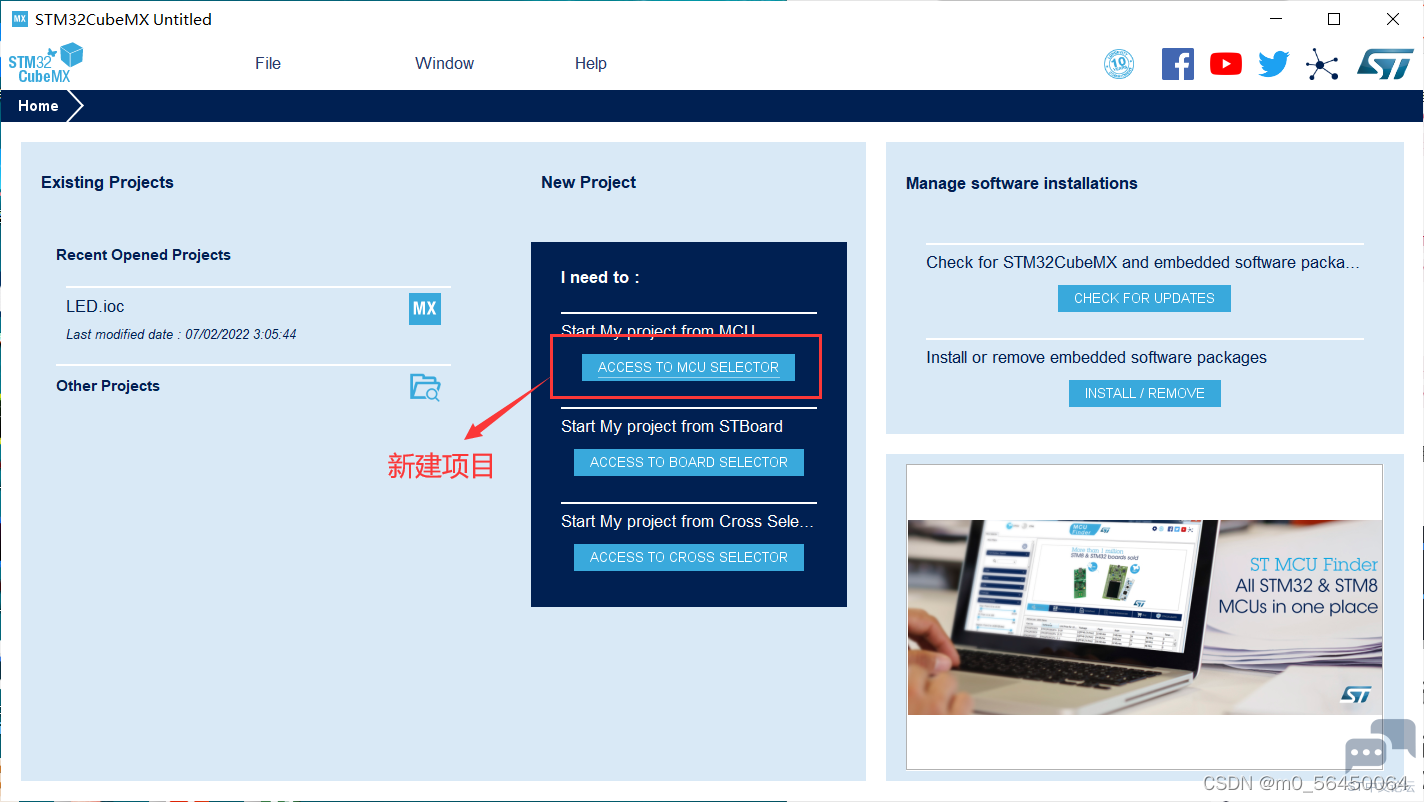Open the 10-year anniversary badge icon
The width and height of the screenshot is (1424, 802).
(x=1119, y=64)
